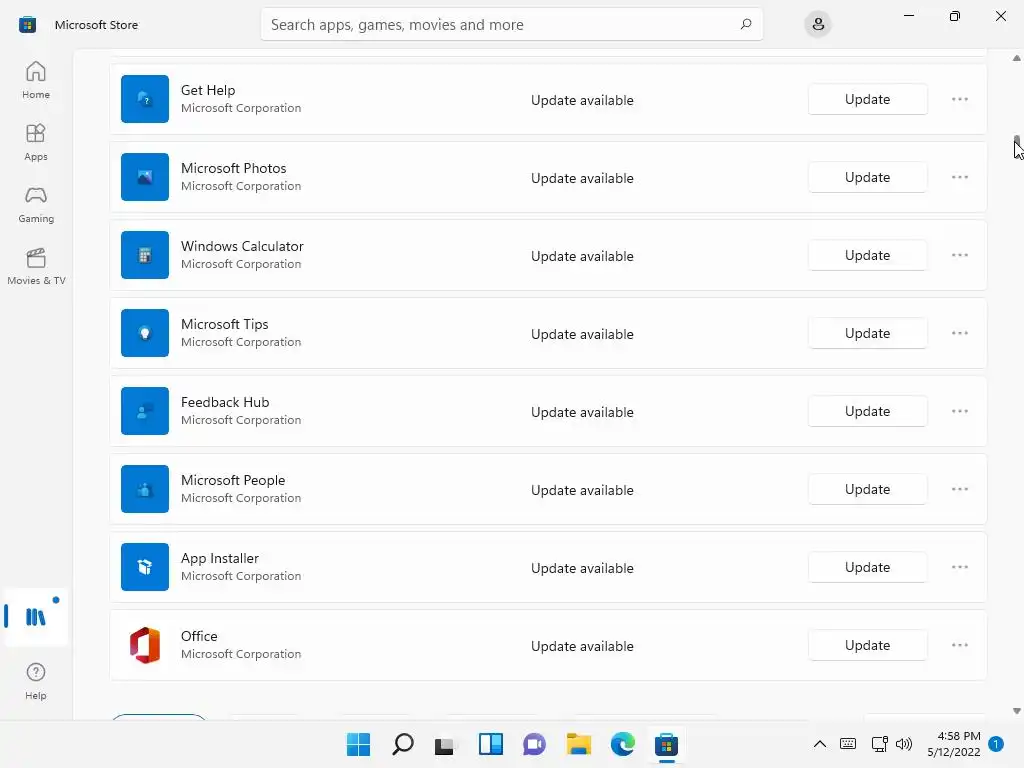Update the Get Help app
Viewport: 1024px width, 768px height.
click(x=867, y=99)
